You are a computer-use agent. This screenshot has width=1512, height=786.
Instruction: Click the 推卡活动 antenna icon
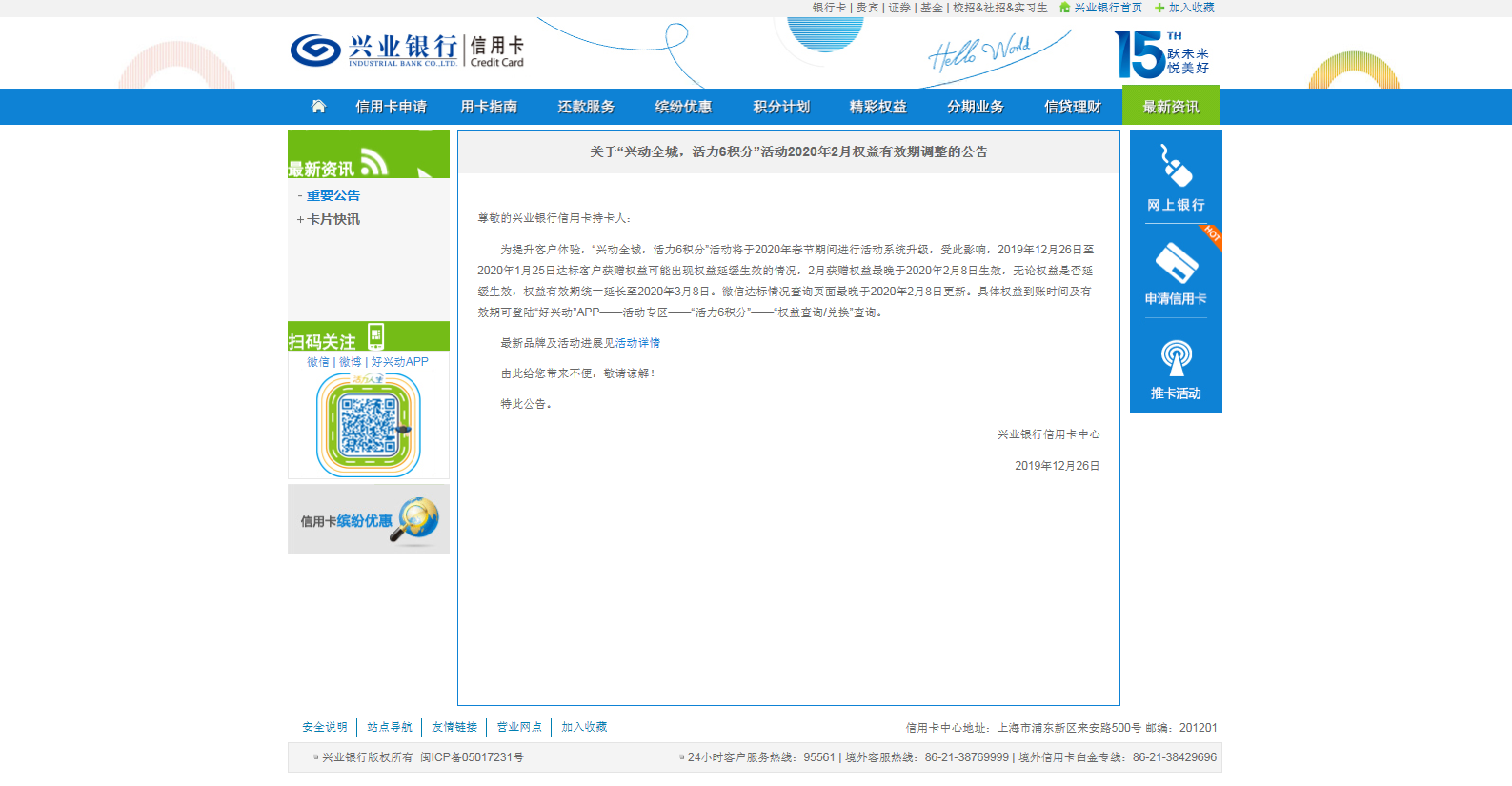1176,358
